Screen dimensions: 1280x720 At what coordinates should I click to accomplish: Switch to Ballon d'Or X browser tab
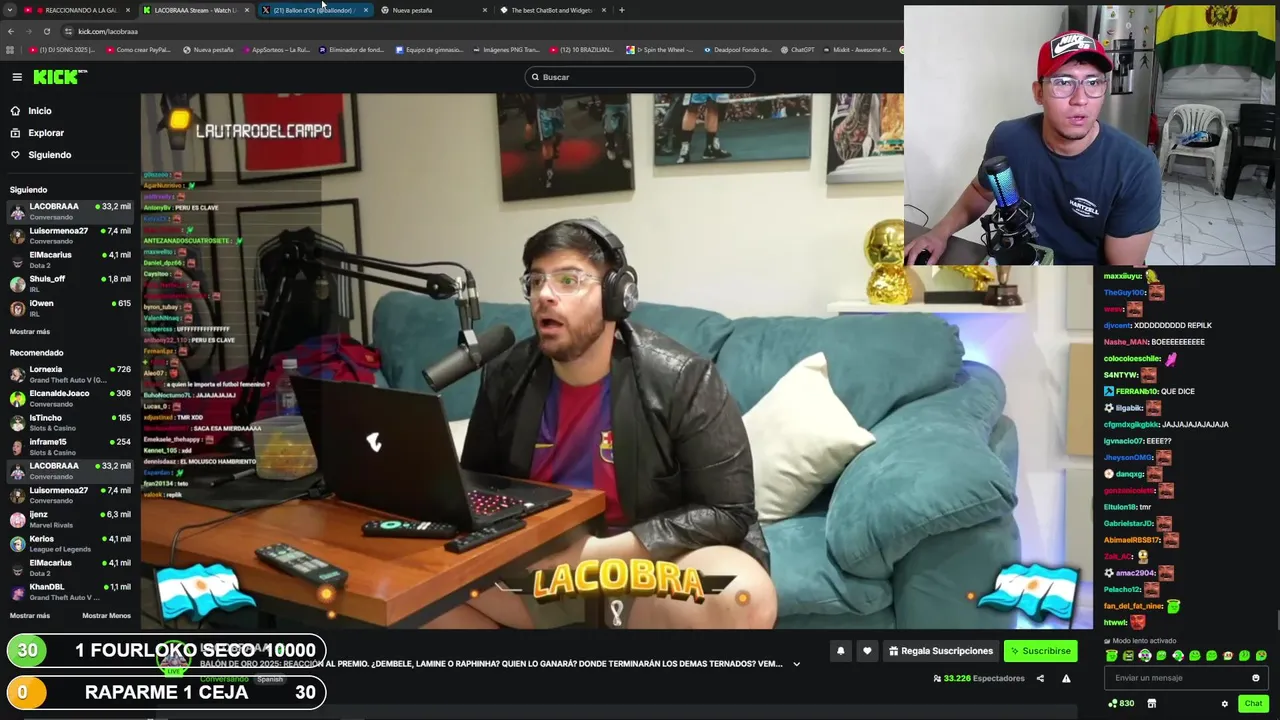point(315,10)
